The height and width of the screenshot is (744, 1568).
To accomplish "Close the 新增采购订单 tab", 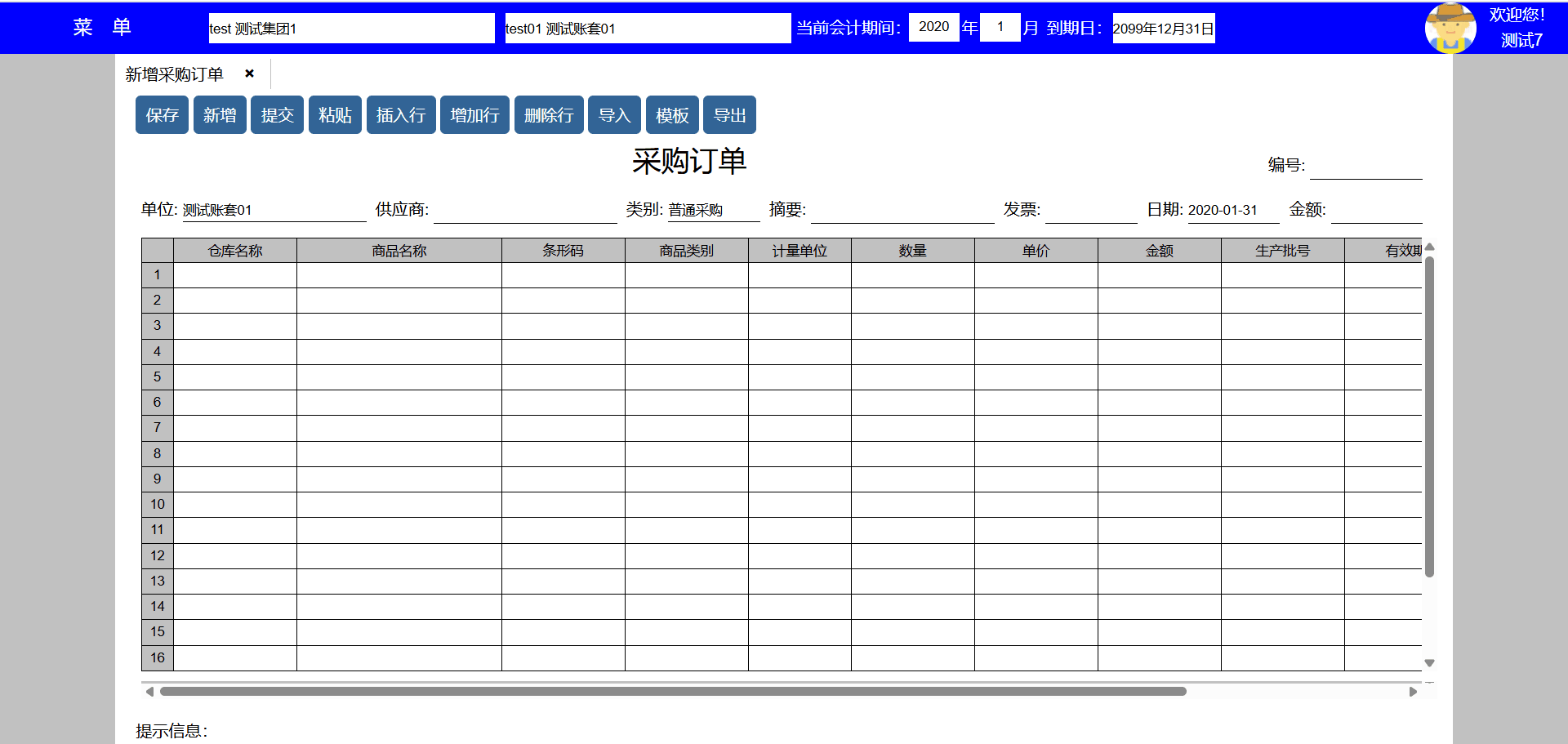I will (249, 74).
